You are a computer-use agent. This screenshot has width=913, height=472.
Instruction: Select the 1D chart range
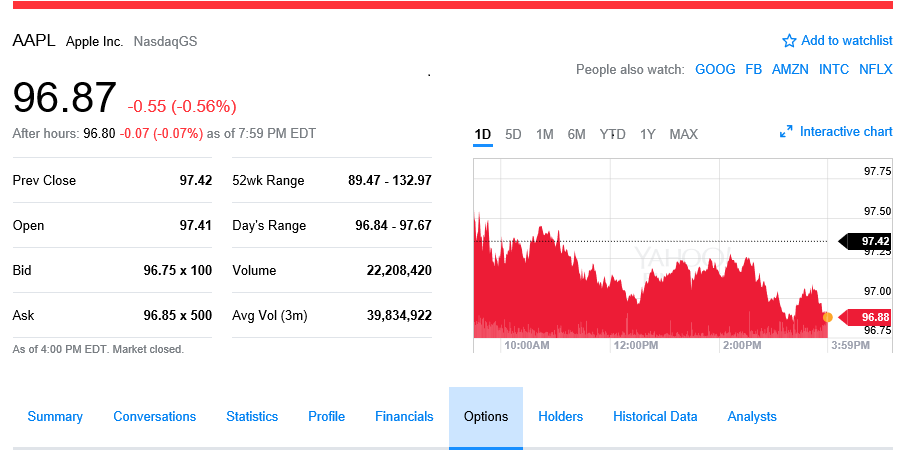[483, 134]
